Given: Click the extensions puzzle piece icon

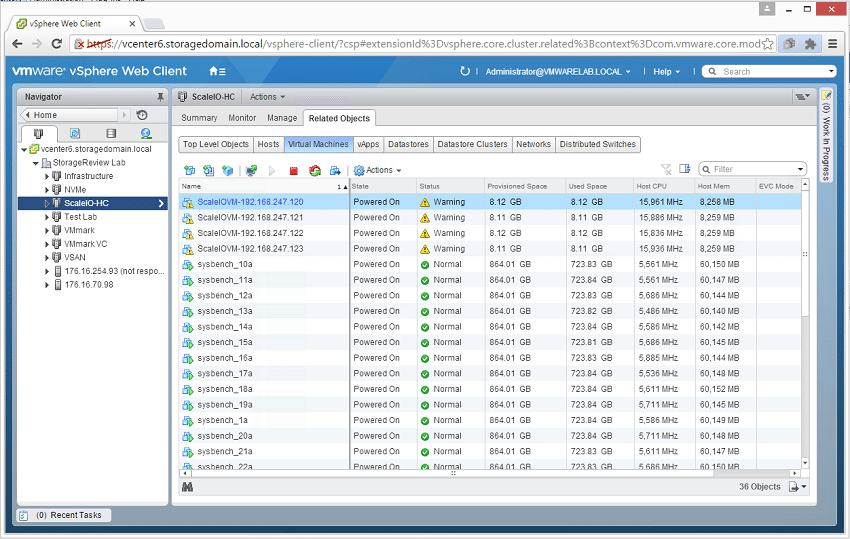Looking at the screenshot, I should click(x=810, y=44).
